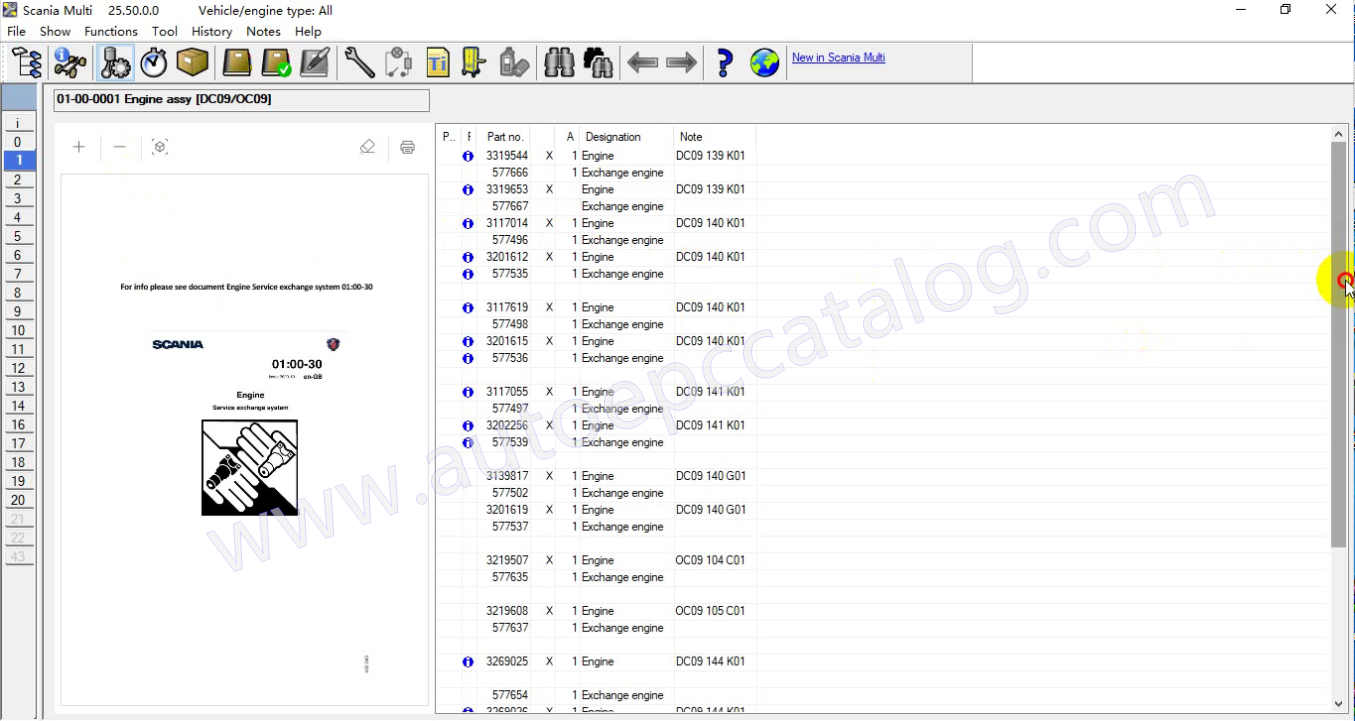Go forward with the right arrow icon
1355x721 pixels.
pos(681,64)
